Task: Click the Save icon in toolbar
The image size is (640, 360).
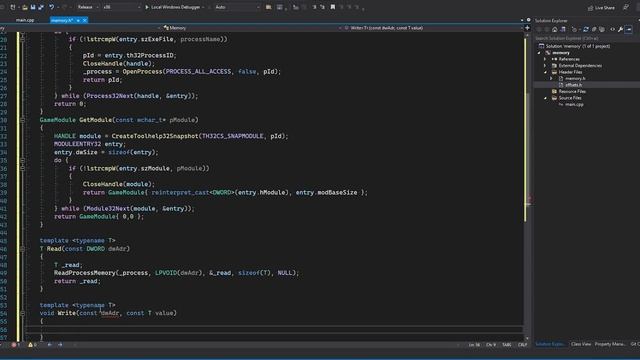Action: pos(33,7)
